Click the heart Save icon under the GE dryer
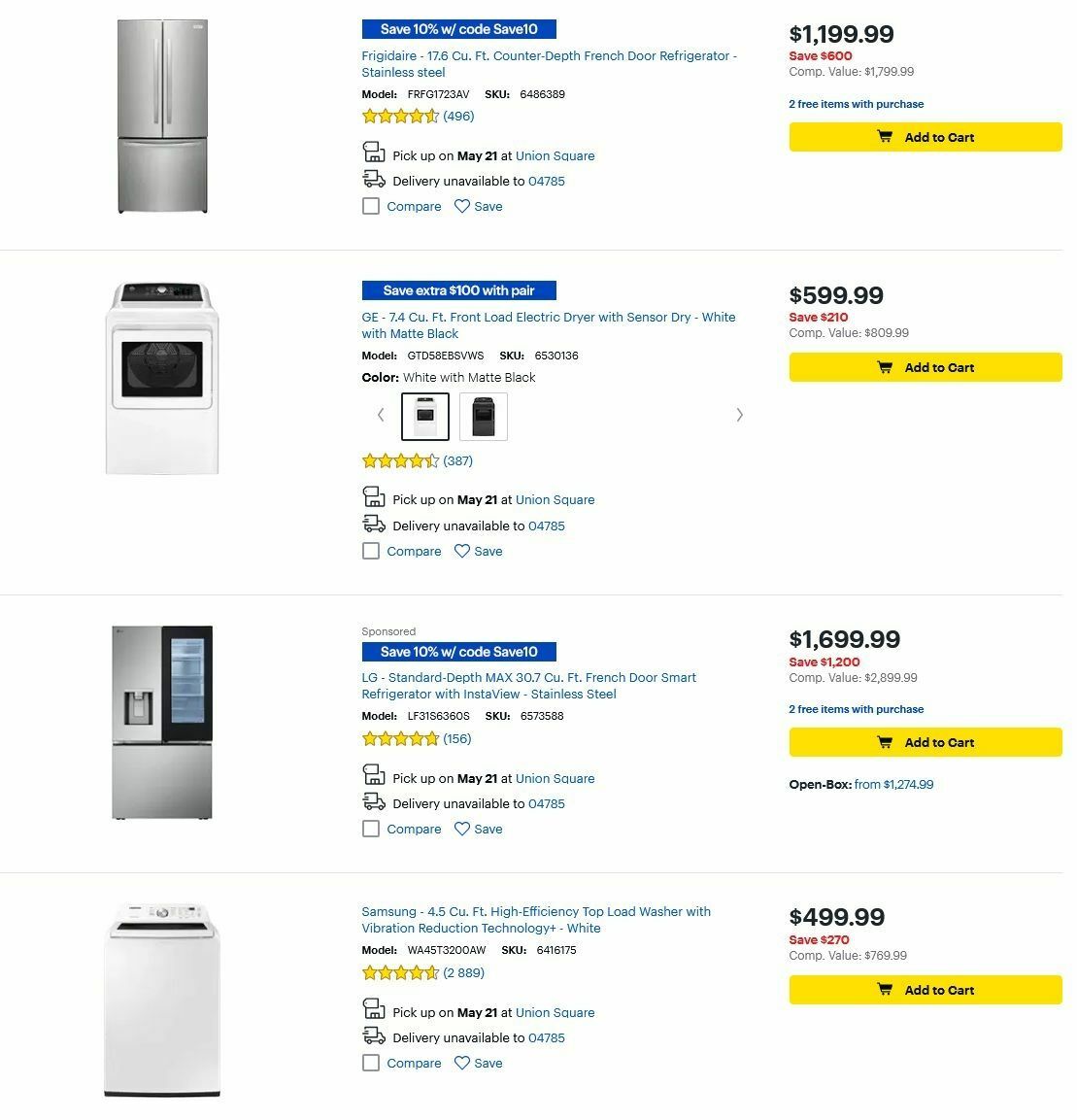Viewport: 1077px width, 1120px height. [x=461, y=551]
